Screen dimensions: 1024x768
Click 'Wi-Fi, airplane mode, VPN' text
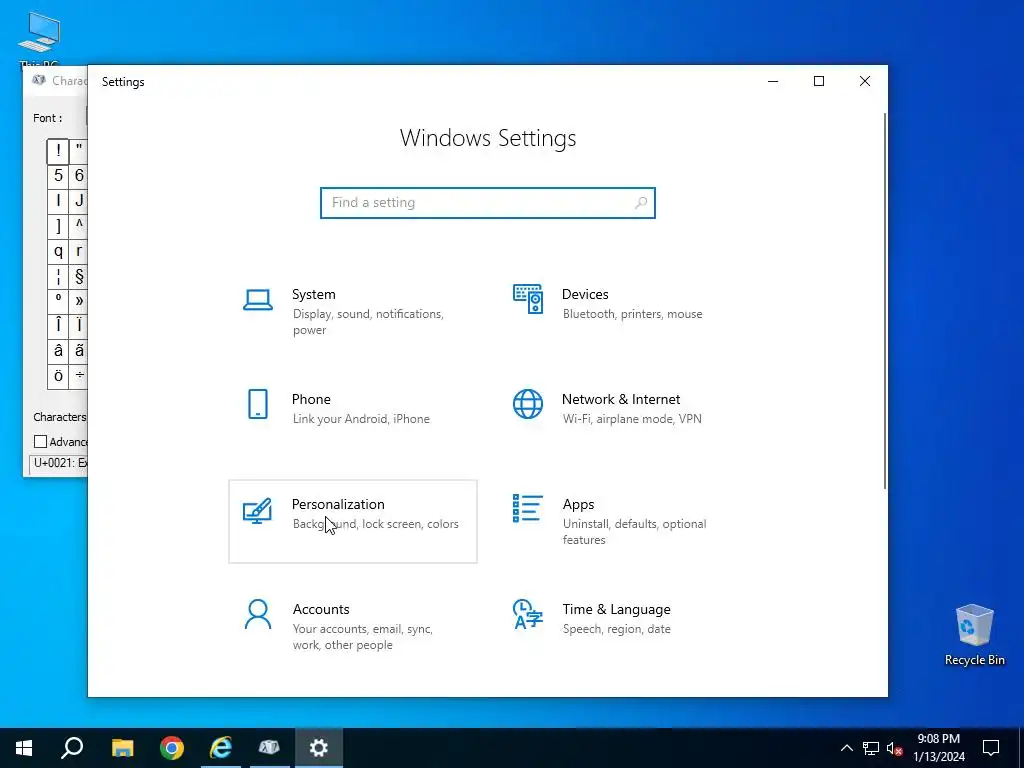click(632, 419)
